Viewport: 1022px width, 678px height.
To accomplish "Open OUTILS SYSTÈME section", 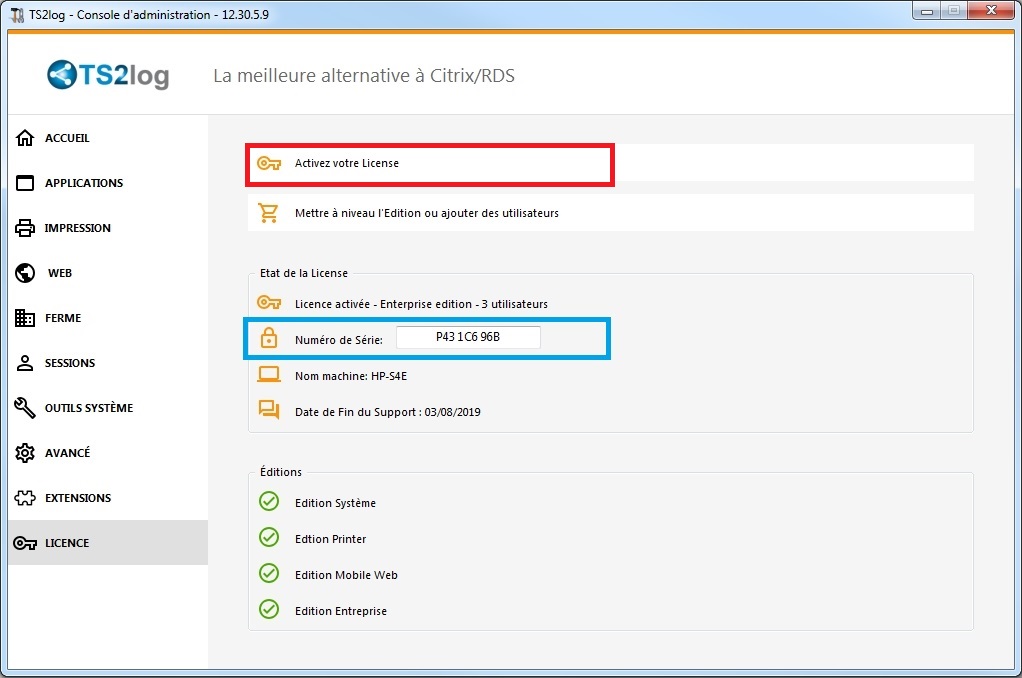I will [108, 407].
